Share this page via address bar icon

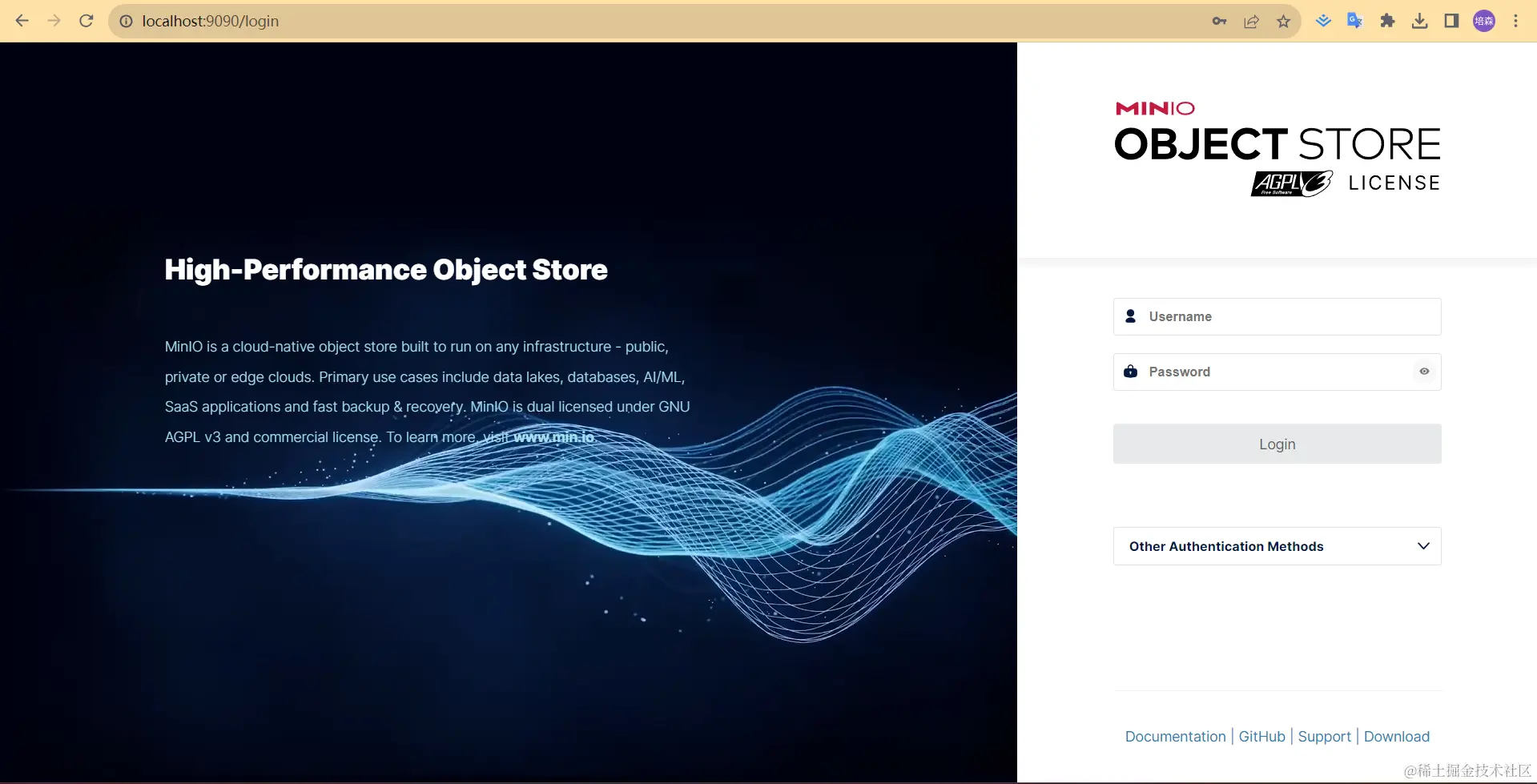pos(1251,21)
